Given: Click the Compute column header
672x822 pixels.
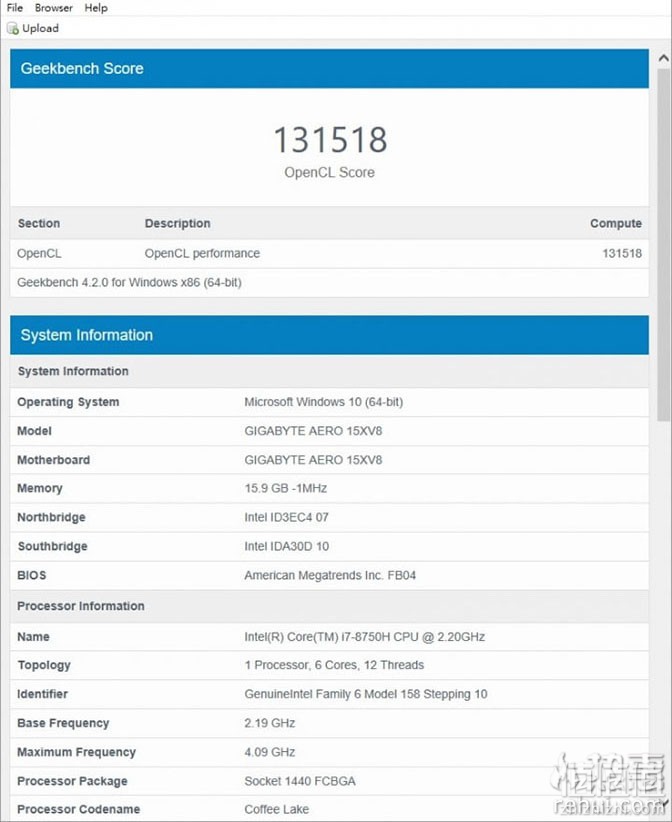Looking at the screenshot, I should click(x=616, y=223).
